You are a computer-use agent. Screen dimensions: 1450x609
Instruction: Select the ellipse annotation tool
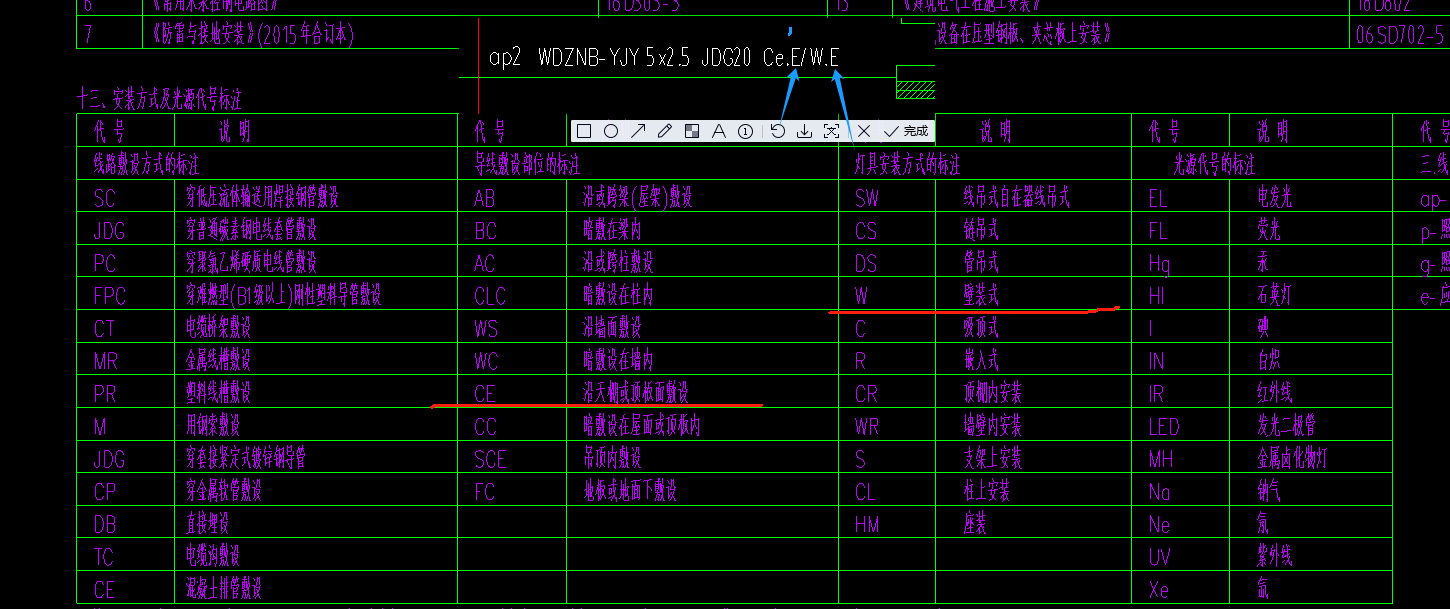click(611, 131)
